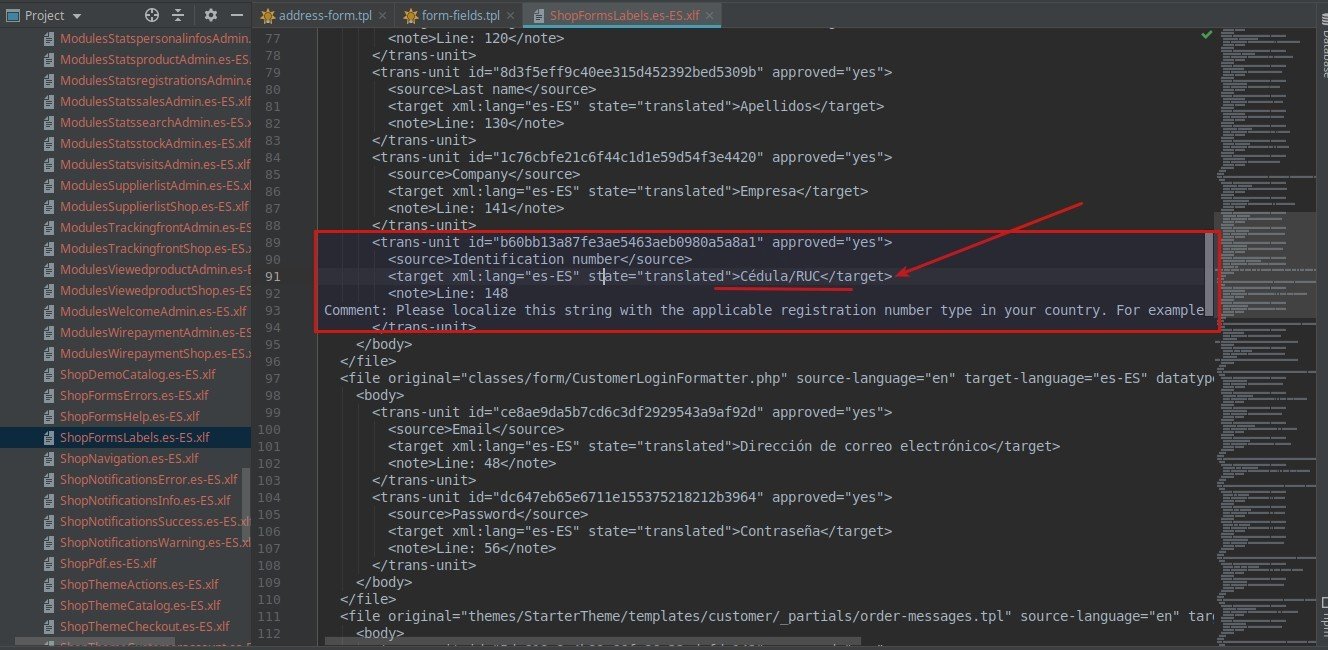This screenshot has width=1328, height=650.
Task: Open Project panel settings gear
Action: 210,15
